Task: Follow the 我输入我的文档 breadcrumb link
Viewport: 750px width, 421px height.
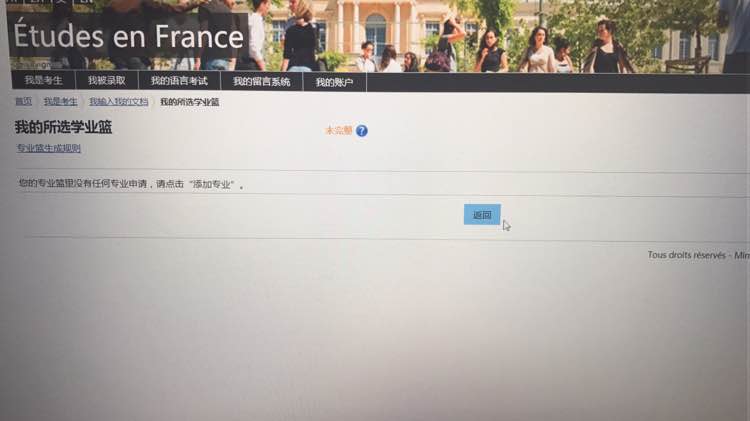Action: click(x=119, y=101)
